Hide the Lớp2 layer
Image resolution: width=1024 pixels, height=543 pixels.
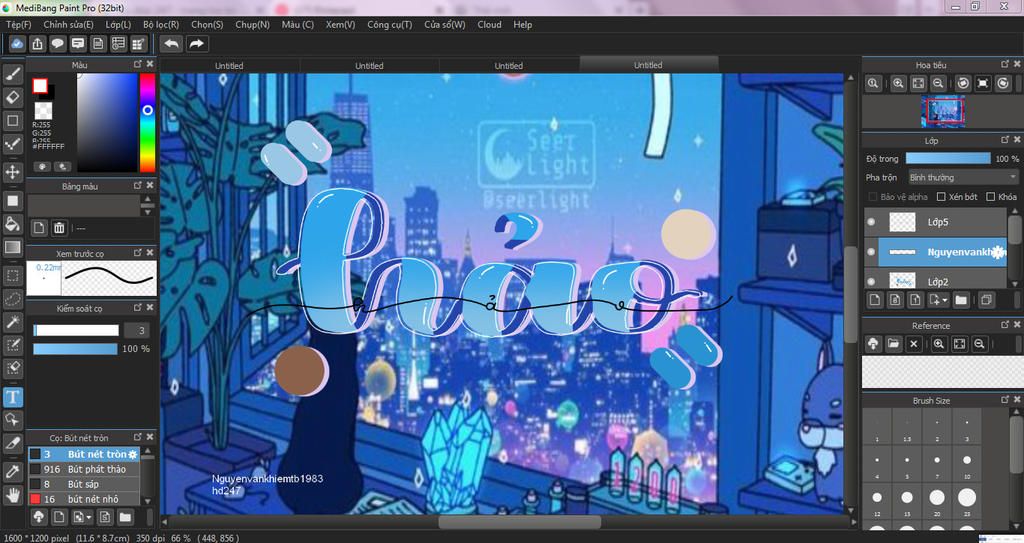pyautogui.click(x=871, y=282)
